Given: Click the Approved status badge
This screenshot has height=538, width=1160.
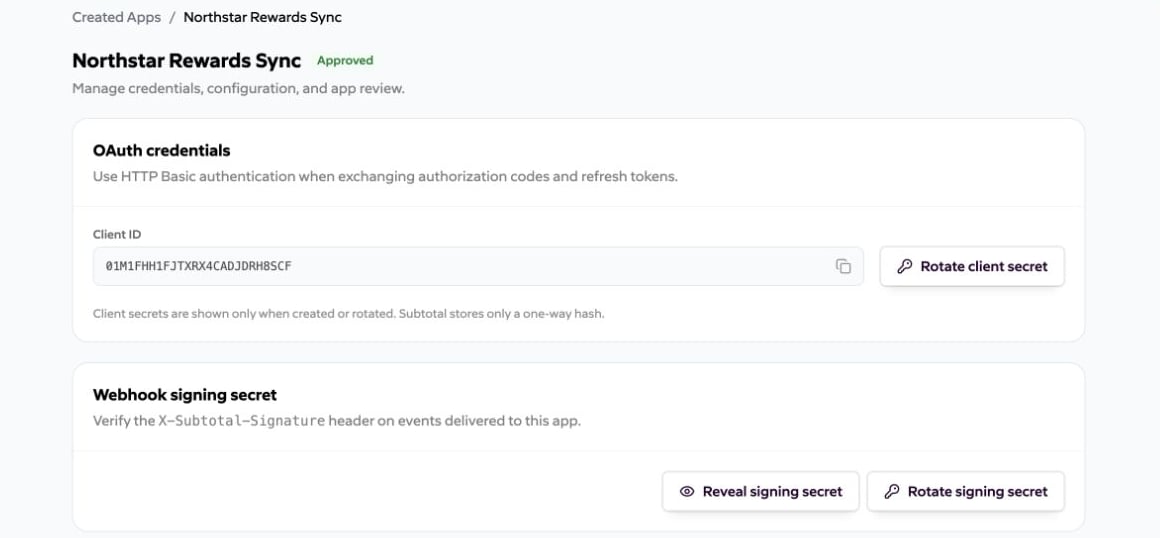Looking at the screenshot, I should click(x=345, y=61).
